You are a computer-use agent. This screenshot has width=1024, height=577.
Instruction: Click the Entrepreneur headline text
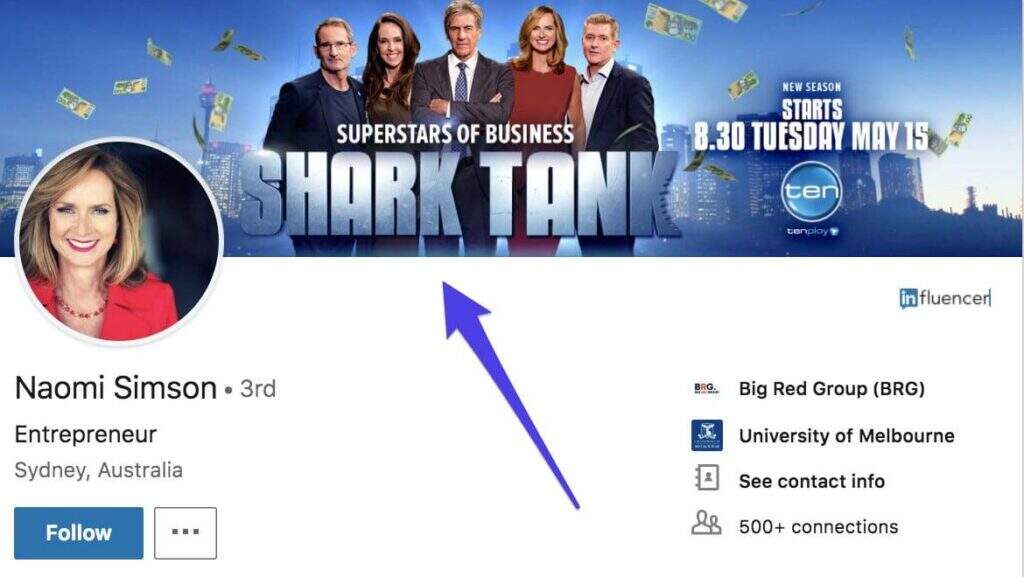click(86, 435)
